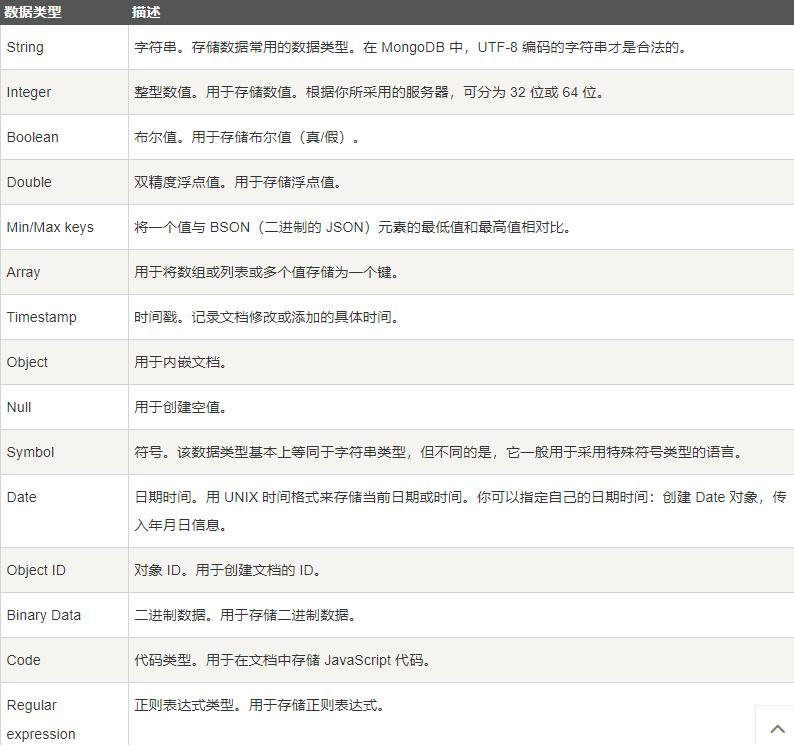Click the scroll-to-top chevron button
The image size is (794, 745).
pyautogui.click(x=777, y=729)
